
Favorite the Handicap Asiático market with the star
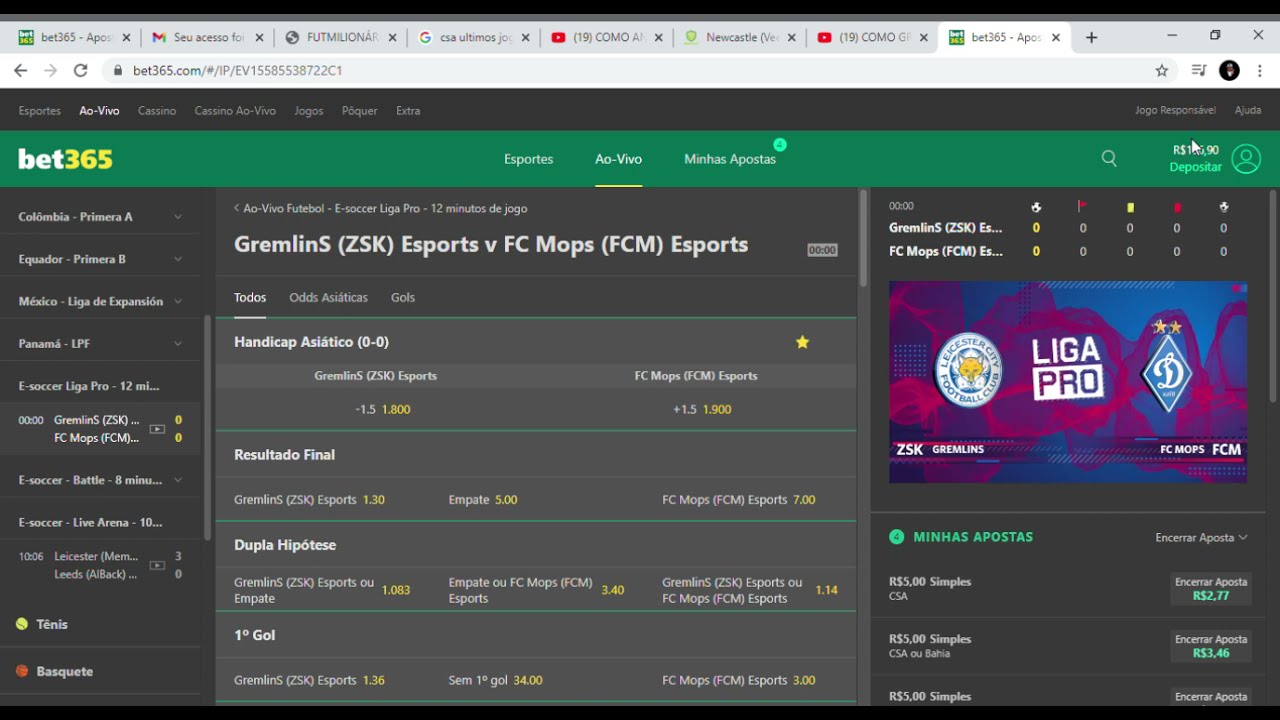click(802, 342)
